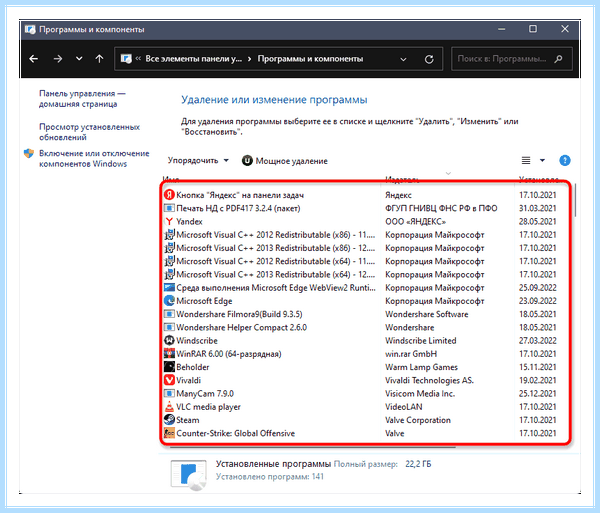Select Wondershare Filmora9(Build 9.3.5) row
600x513 pixels.
pyautogui.click(x=360, y=314)
